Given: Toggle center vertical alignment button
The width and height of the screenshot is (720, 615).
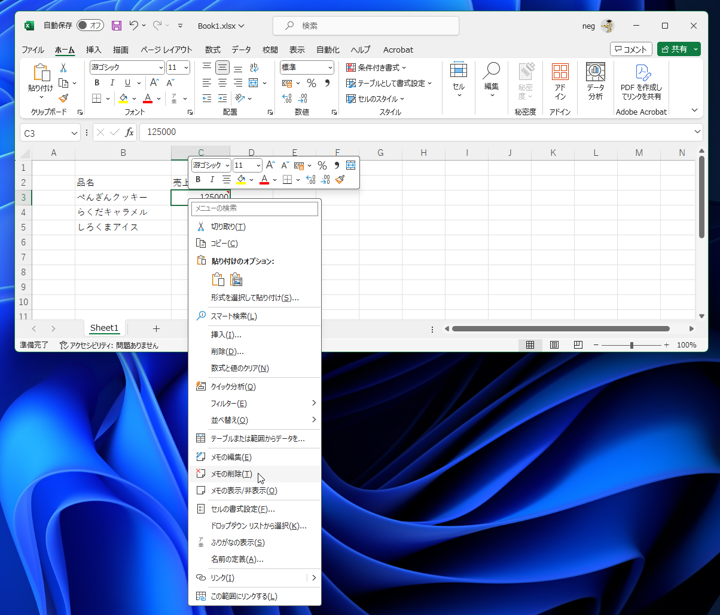Looking at the screenshot, I should tap(222, 68).
